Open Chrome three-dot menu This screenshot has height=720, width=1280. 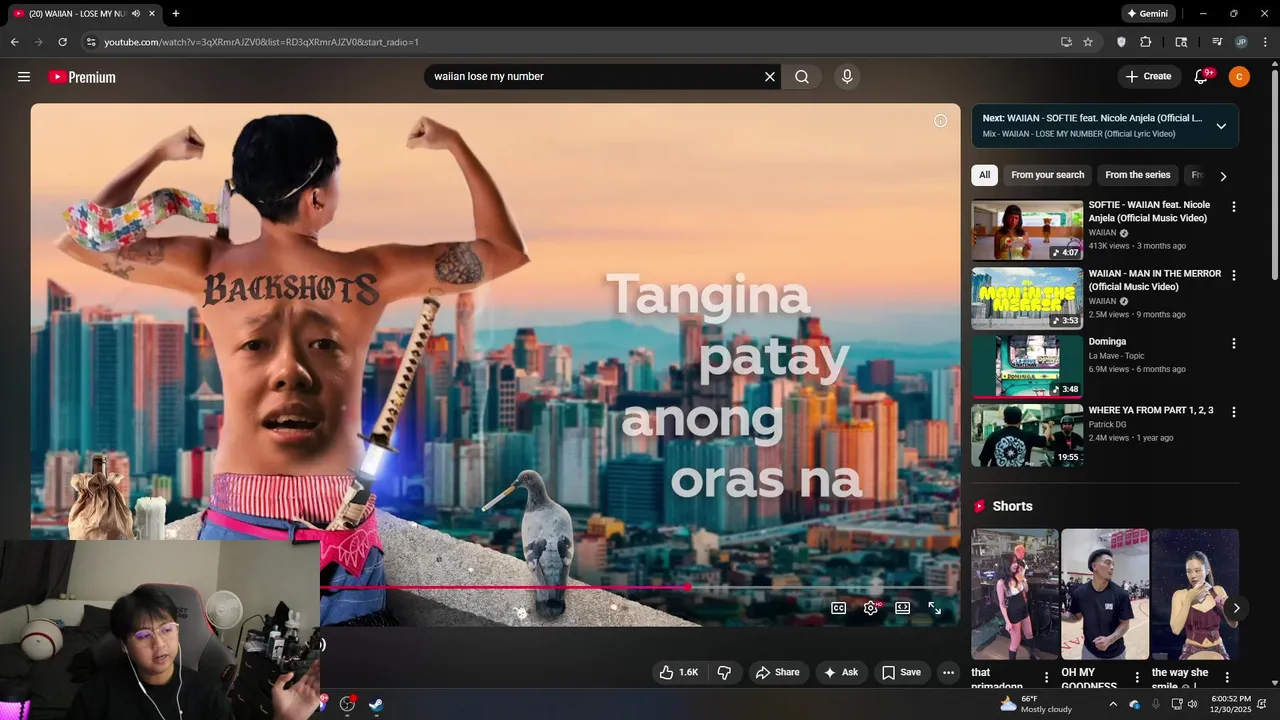pos(1264,42)
